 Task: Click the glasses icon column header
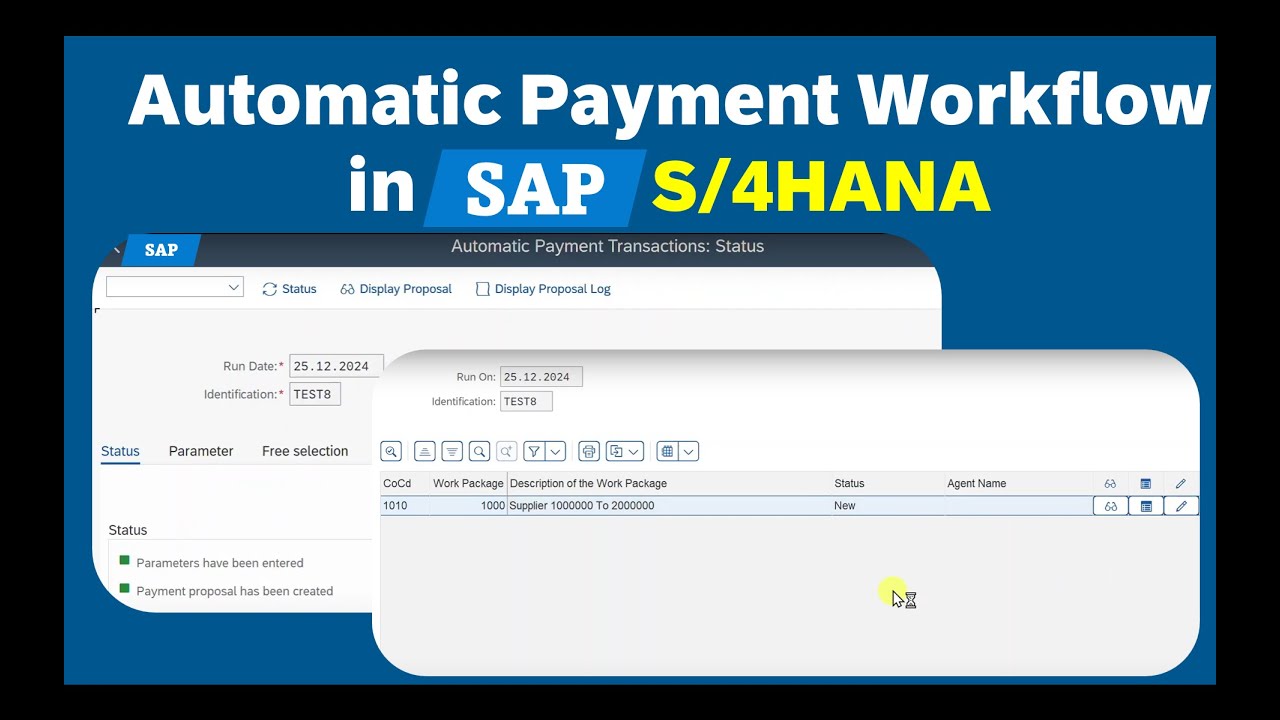click(1110, 483)
